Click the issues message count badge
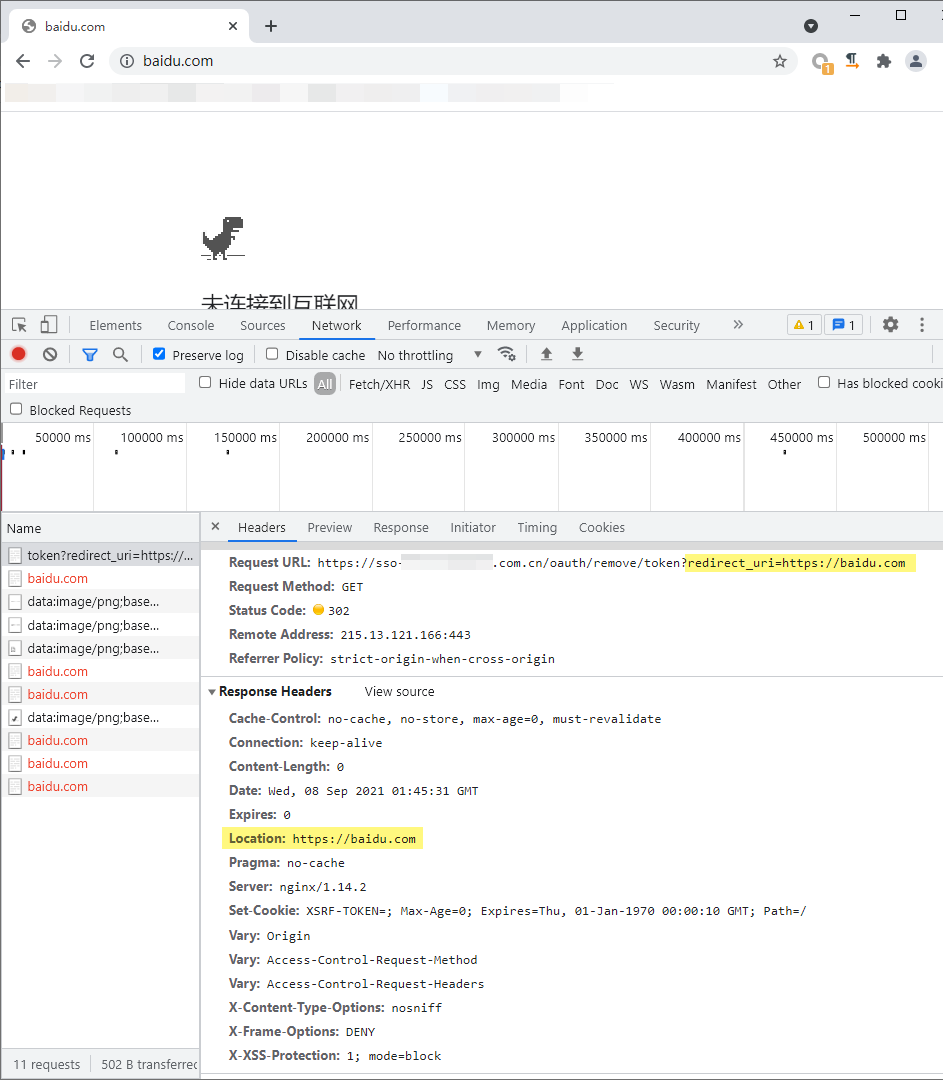The width and height of the screenshot is (943, 1080). coord(844,325)
